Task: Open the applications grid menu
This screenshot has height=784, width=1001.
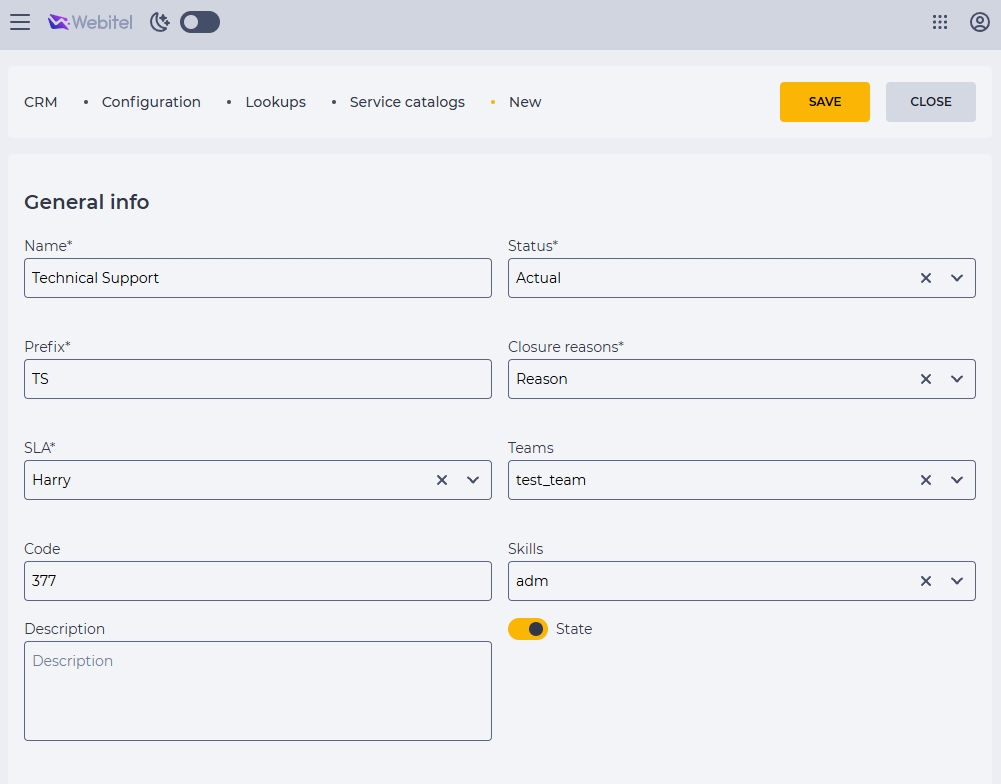Action: coord(940,22)
